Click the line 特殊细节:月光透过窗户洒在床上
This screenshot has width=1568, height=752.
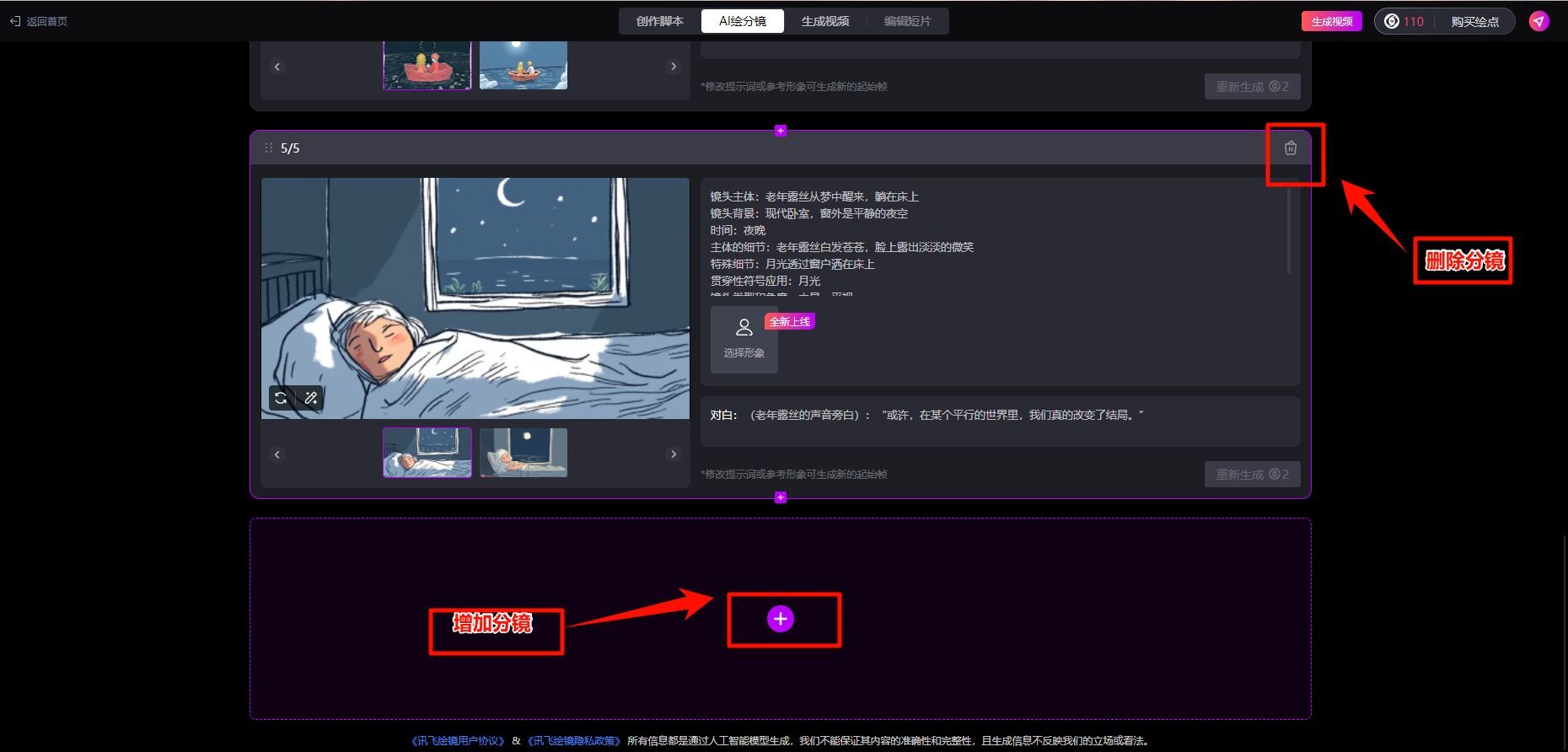792,264
